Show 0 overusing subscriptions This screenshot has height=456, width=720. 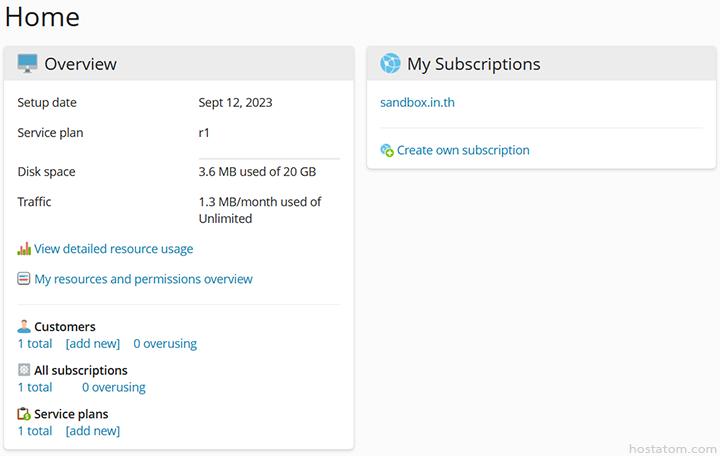113,387
